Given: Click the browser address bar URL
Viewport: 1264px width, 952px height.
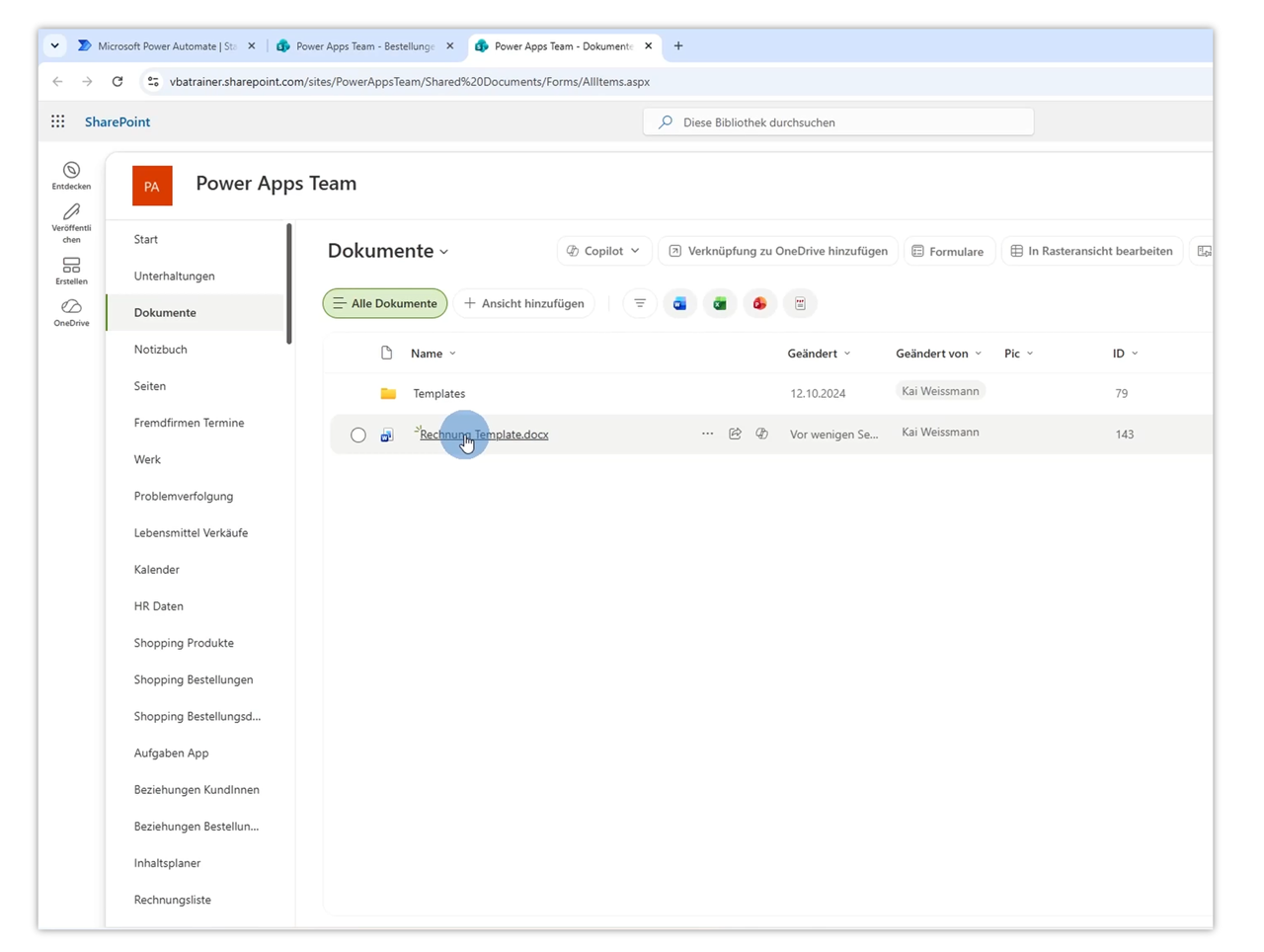Looking at the screenshot, I should click(410, 82).
